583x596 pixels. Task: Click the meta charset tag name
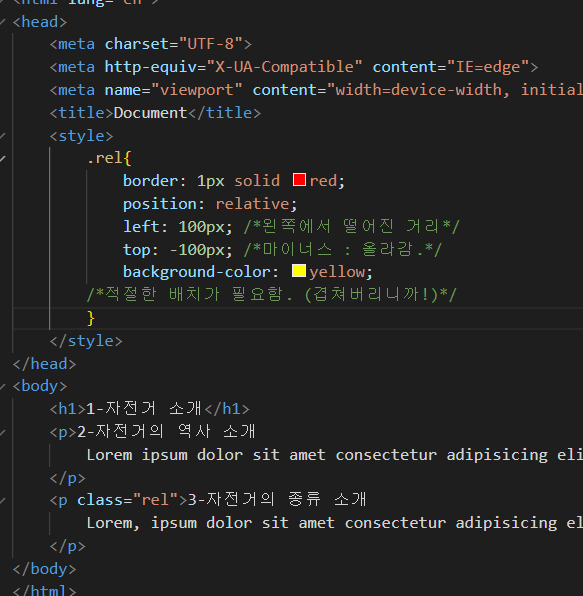[x=76, y=44]
